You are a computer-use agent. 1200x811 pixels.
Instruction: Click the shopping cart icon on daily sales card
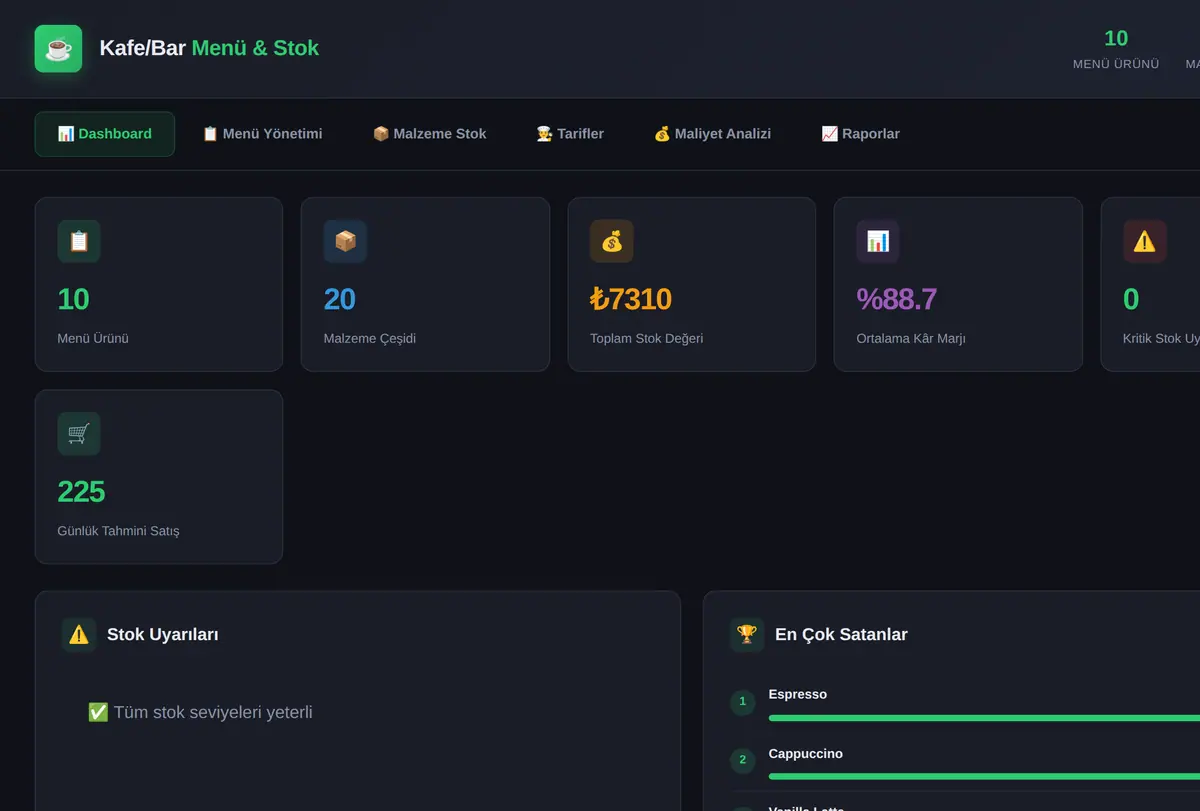(x=79, y=433)
